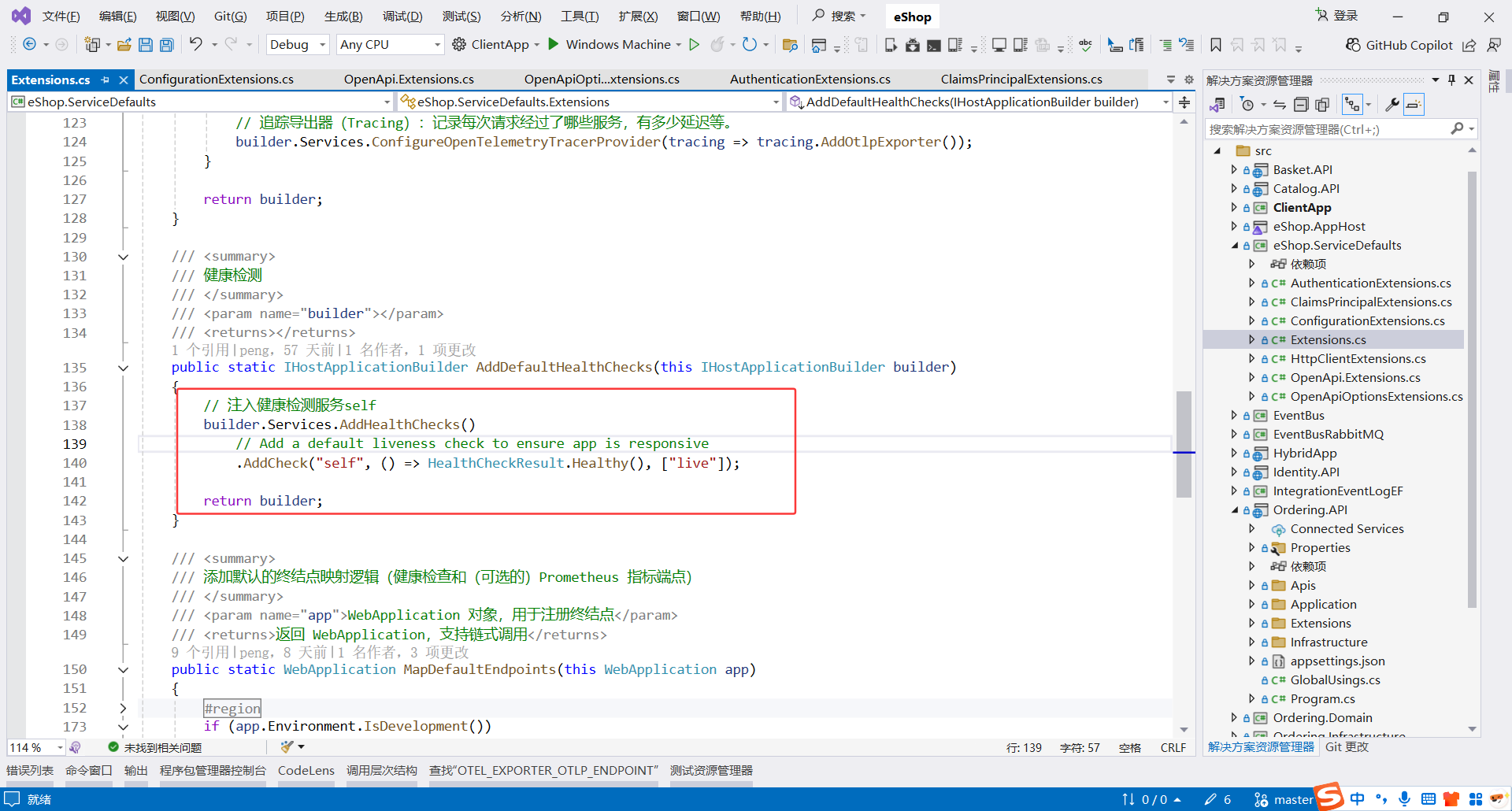Click the Solution Explorer vertical scrollbar thumb
Screen dimensions: 1512x811
(1472, 390)
